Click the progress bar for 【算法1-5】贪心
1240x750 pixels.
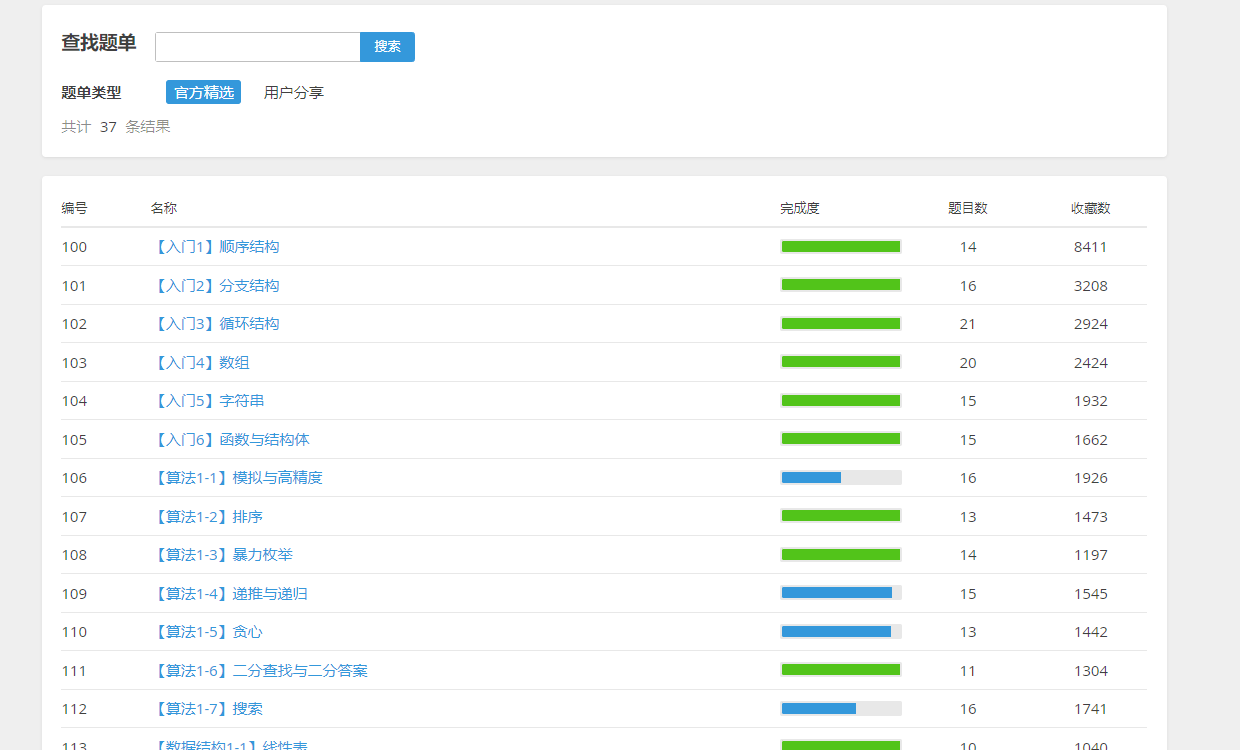pyautogui.click(x=841, y=632)
